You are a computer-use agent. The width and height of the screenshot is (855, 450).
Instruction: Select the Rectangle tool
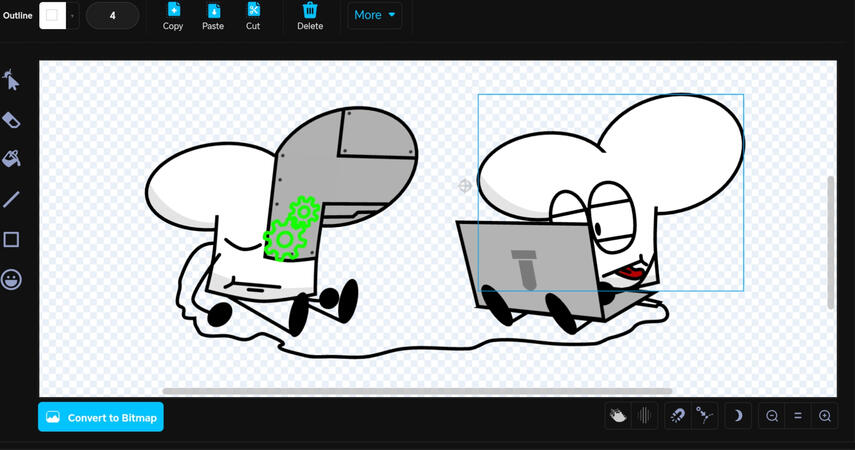coord(12,239)
